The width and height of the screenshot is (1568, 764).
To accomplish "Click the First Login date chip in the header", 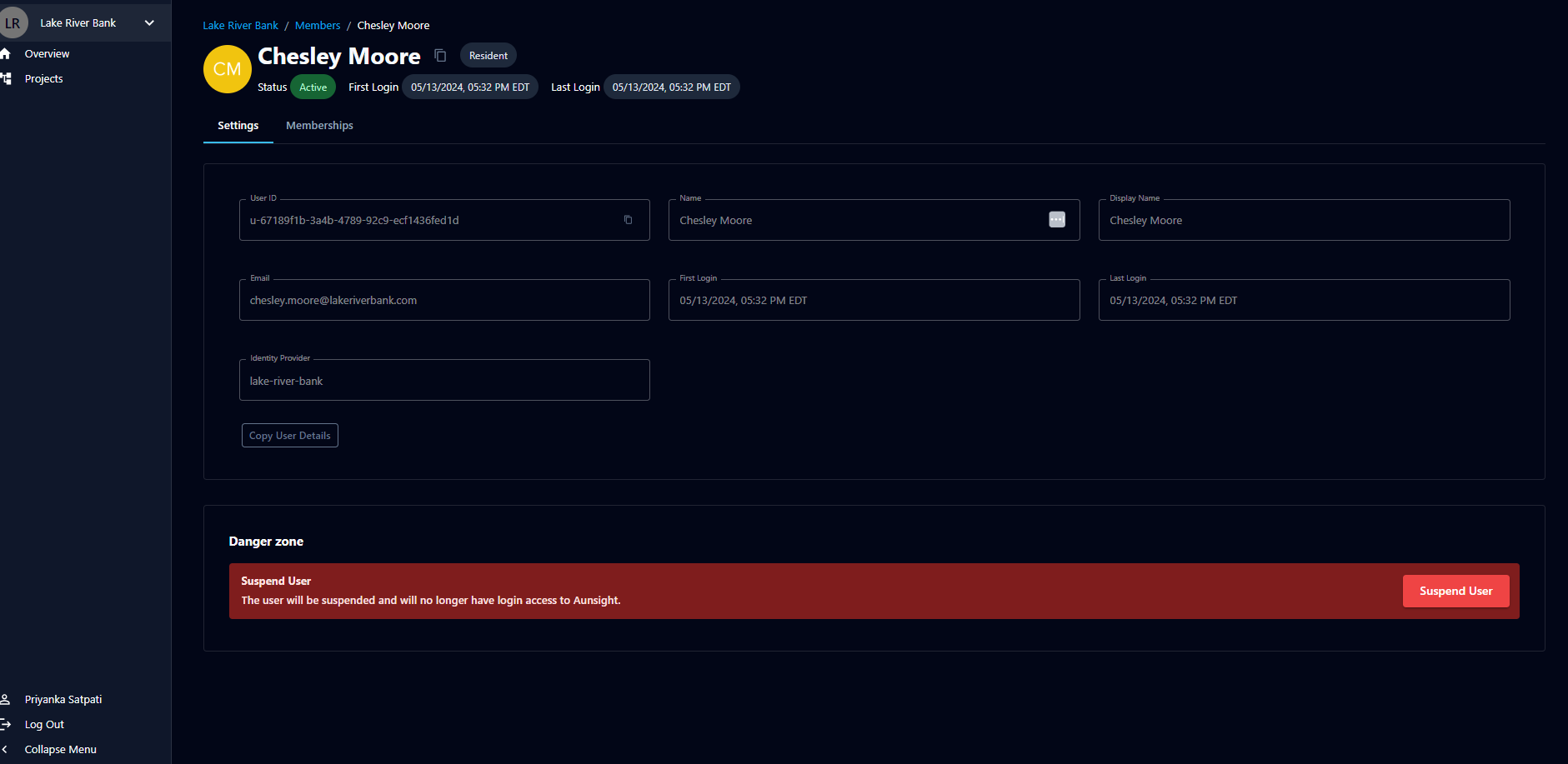I will click(470, 87).
